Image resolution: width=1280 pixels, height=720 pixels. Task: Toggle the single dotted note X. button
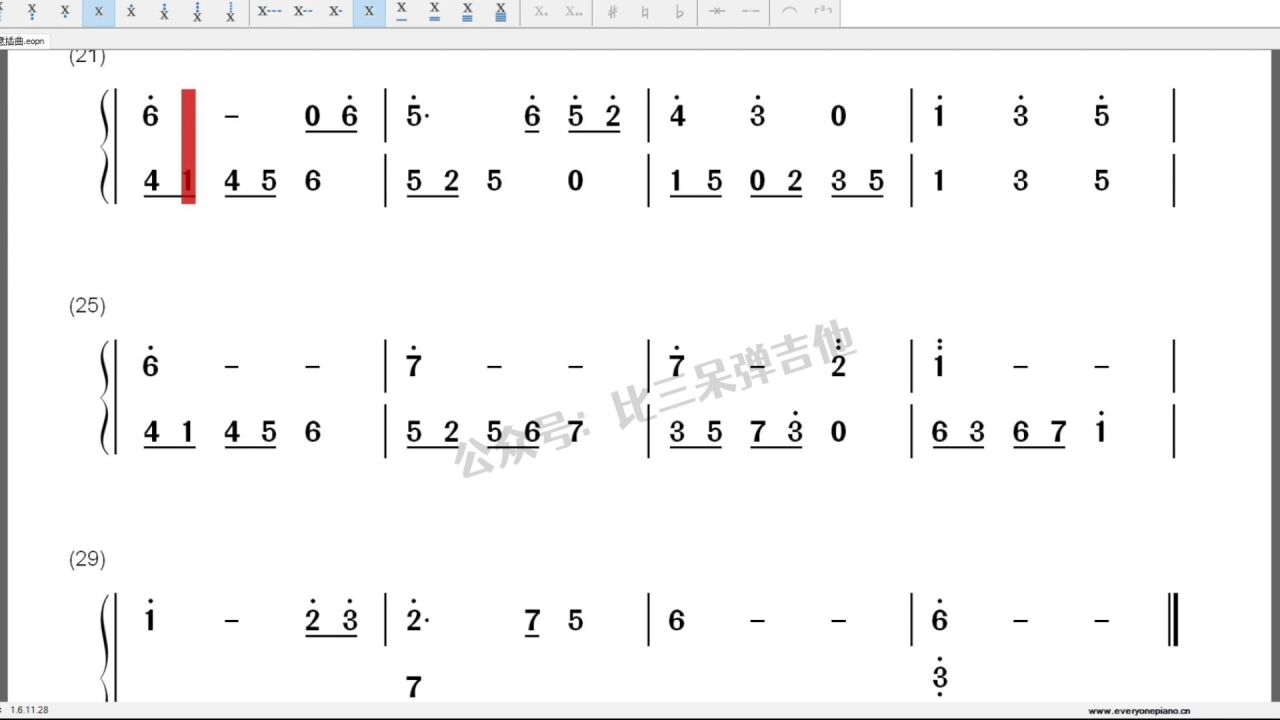[541, 12]
